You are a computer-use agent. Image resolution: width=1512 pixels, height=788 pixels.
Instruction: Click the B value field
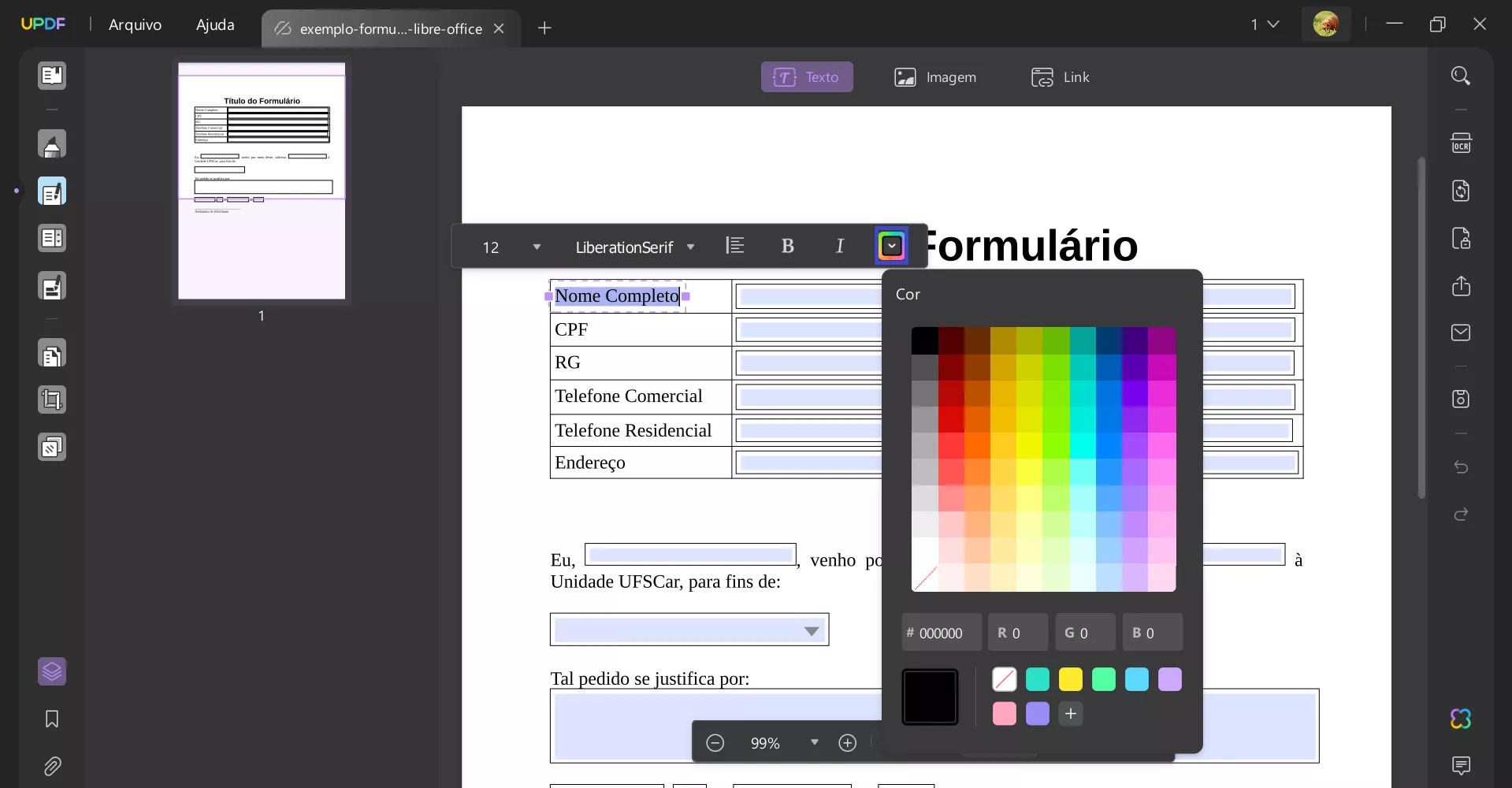tap(1153, 632)
